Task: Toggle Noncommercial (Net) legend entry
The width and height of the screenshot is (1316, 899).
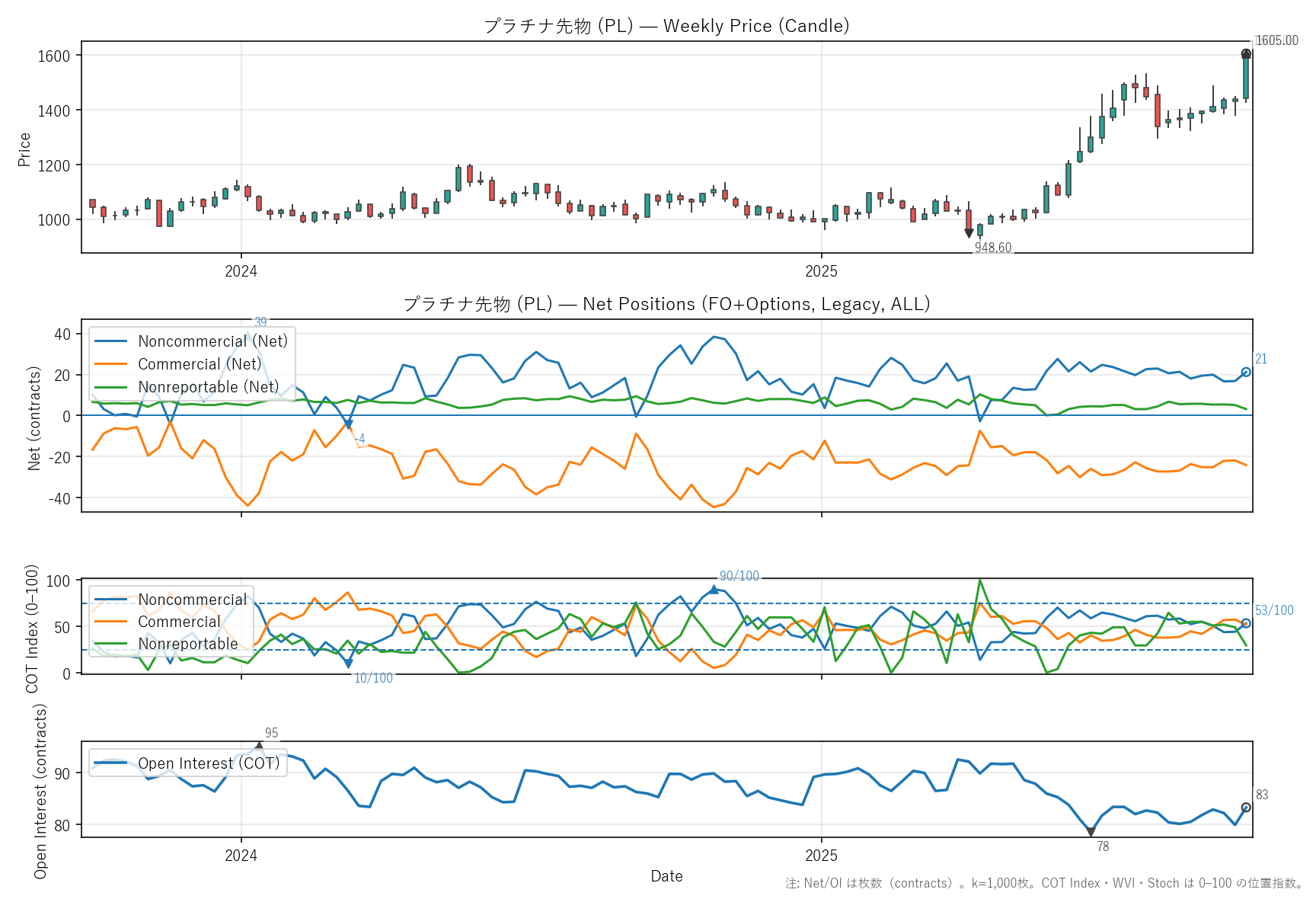Action: coord(212,341)
